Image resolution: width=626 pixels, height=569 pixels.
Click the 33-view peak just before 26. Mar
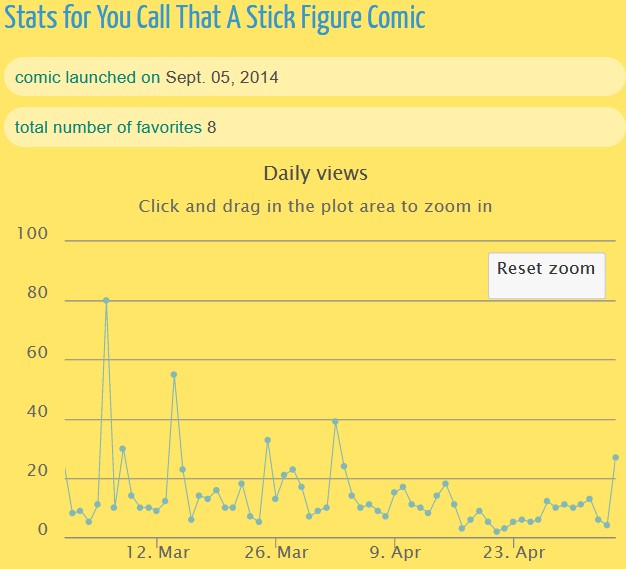pyautogui.click(x=267, y=439)
